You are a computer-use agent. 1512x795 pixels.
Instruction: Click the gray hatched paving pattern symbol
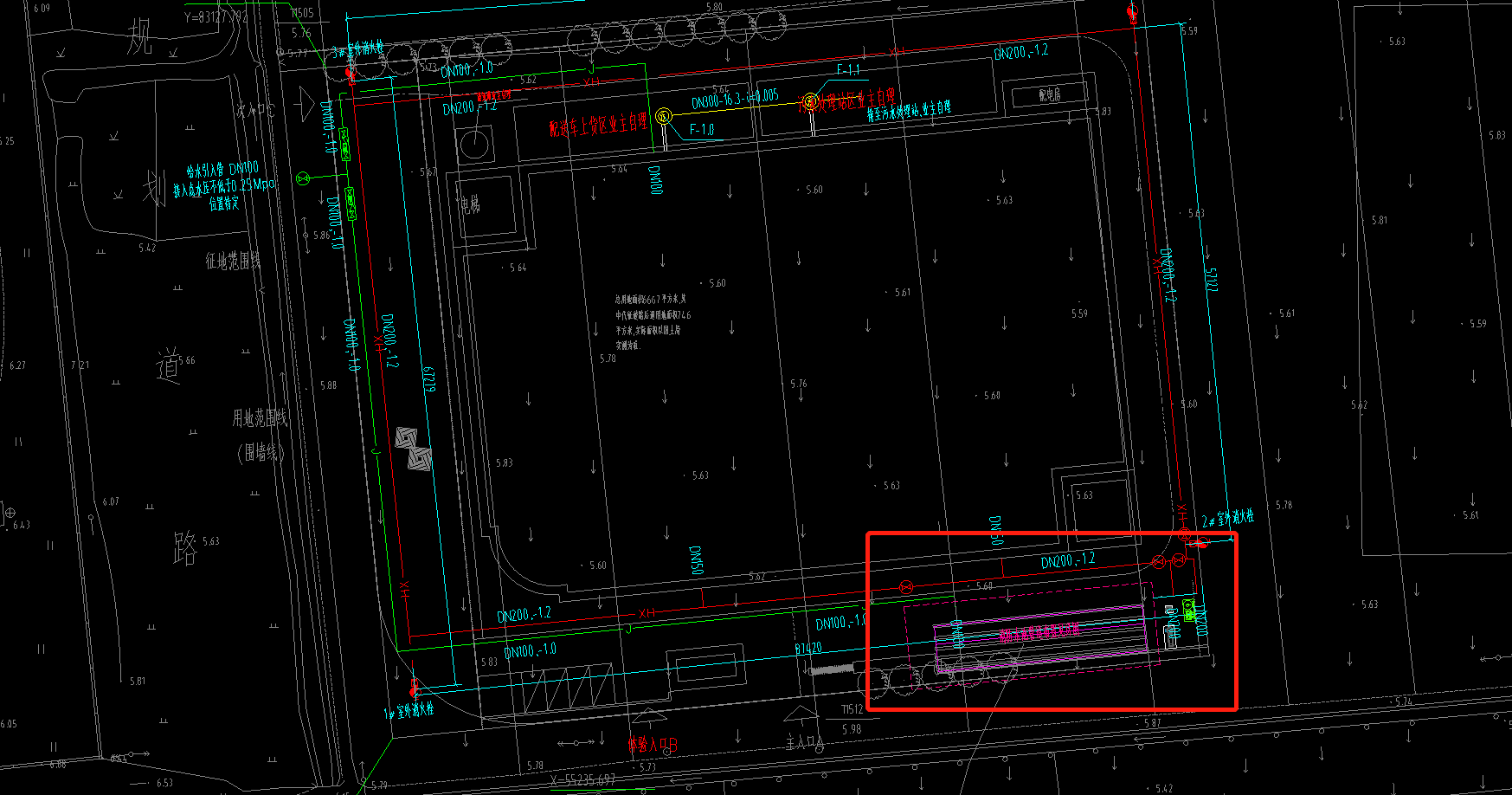point(414,449)
